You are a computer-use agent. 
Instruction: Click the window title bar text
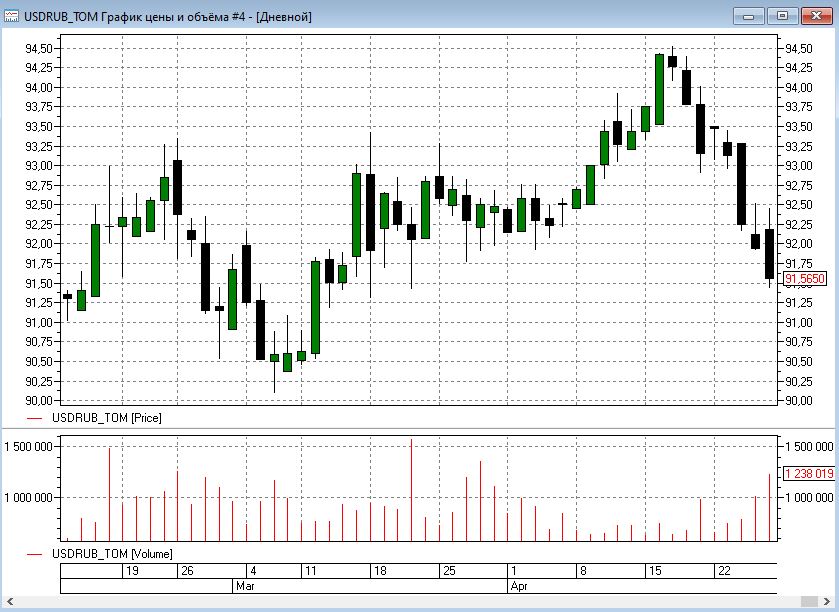(167, 16)
